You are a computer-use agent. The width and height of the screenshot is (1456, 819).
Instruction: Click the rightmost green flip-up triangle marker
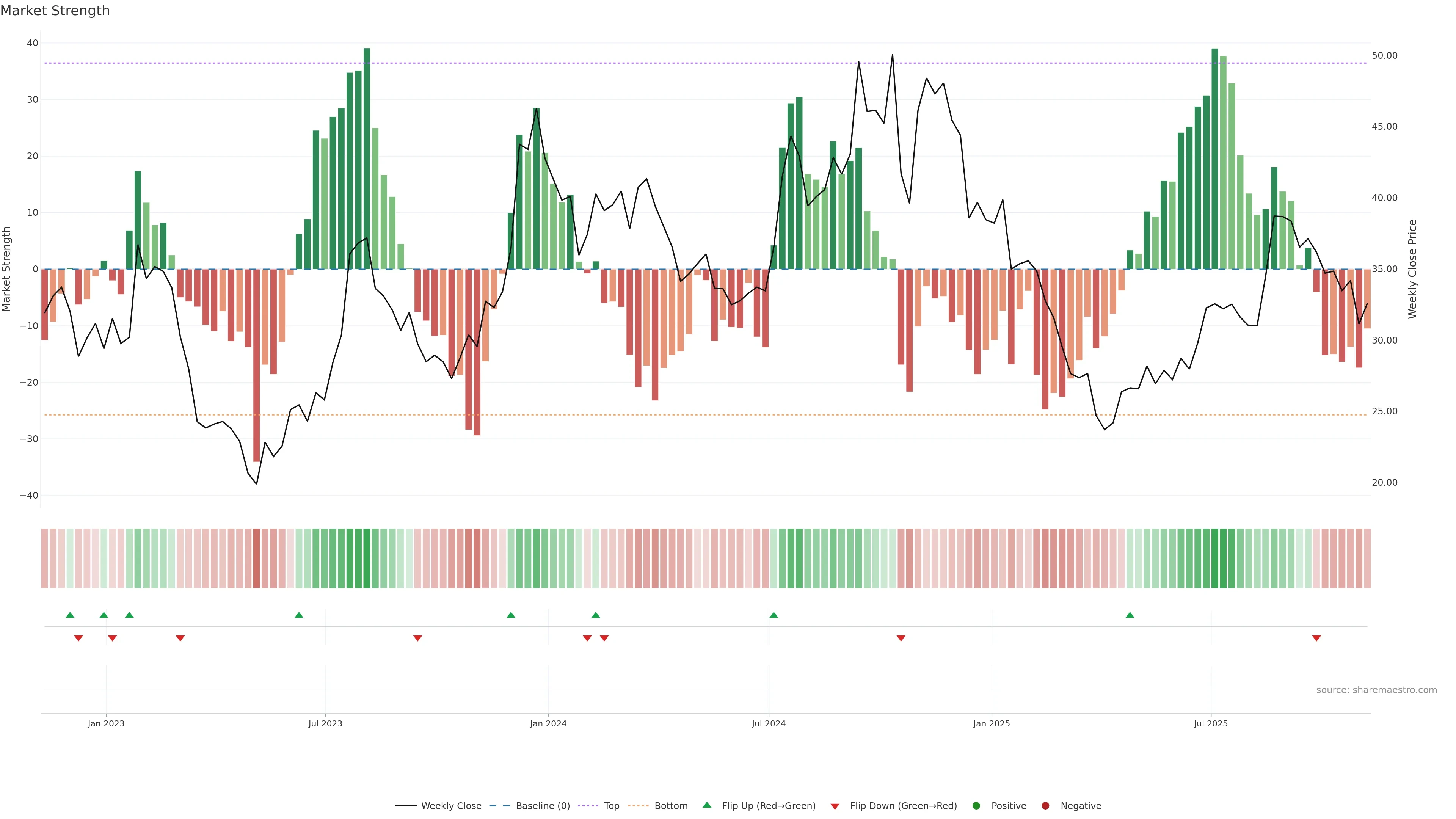pos(1130,615)
